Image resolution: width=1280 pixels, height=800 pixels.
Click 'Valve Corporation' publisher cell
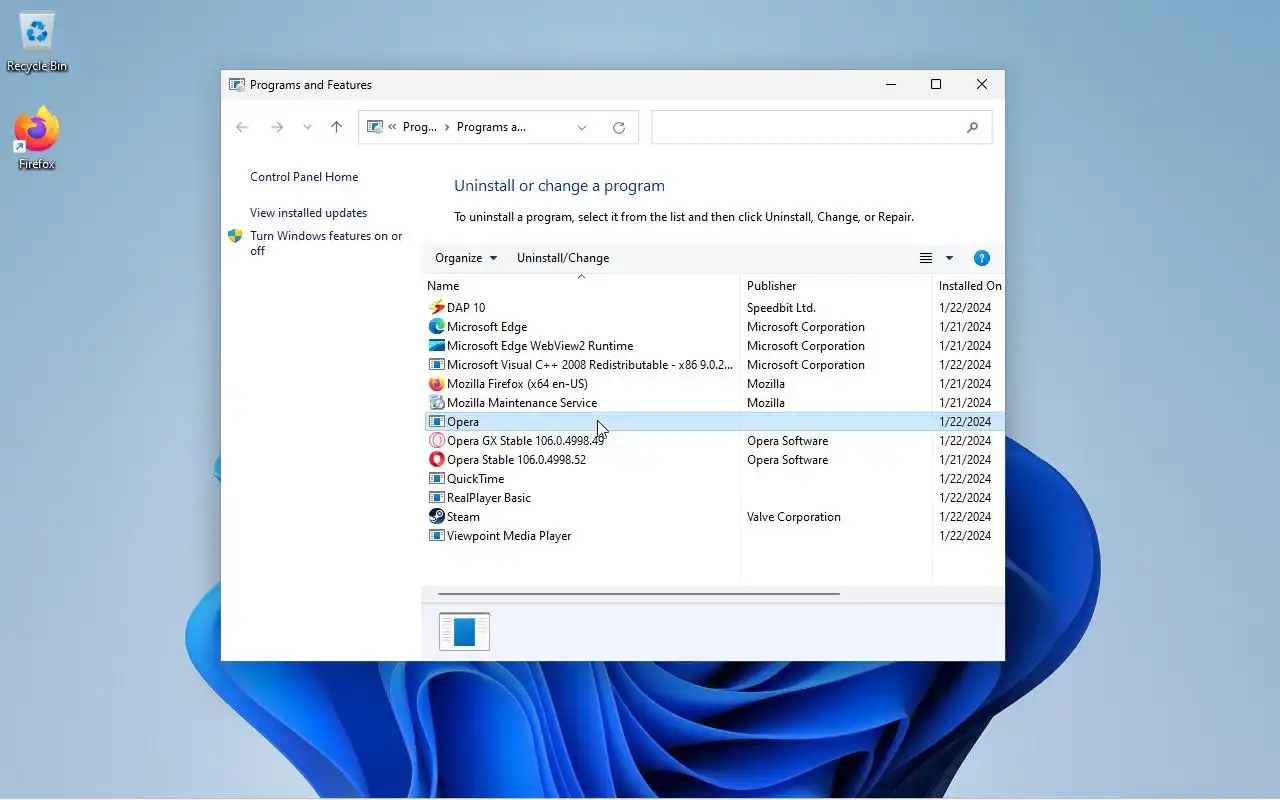tap(794, 517)
